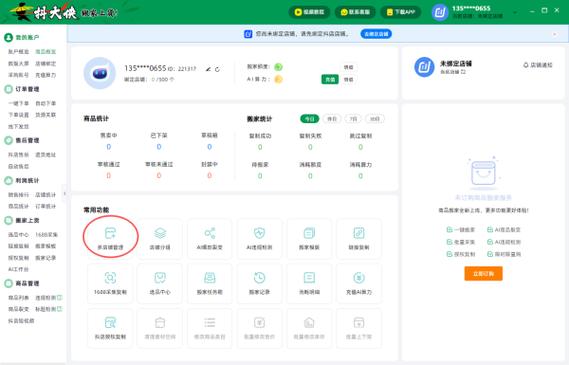Select the 搬家上货 sidebar section
The image size is (569, 365).
tap(22, 220)
